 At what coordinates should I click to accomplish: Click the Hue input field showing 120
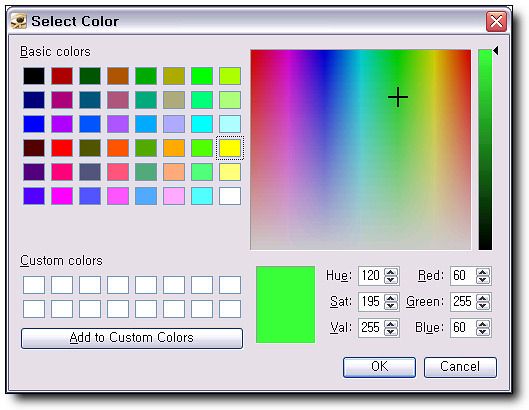click(371, 276)
